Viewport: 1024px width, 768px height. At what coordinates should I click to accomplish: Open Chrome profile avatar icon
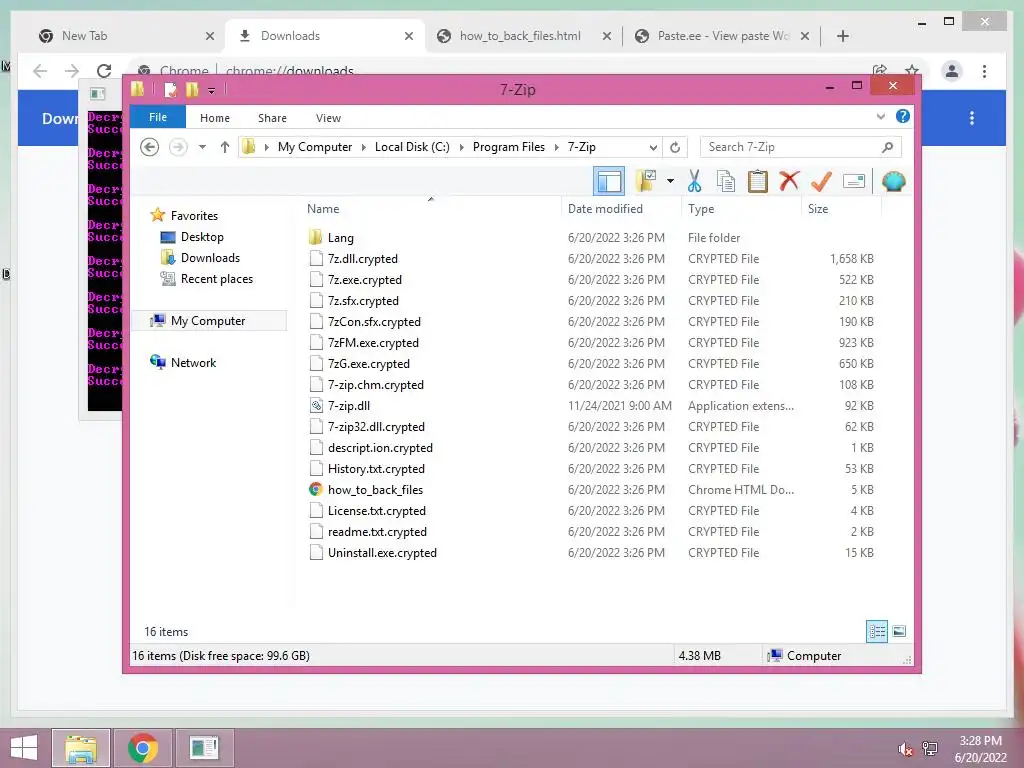coord(952,71)
